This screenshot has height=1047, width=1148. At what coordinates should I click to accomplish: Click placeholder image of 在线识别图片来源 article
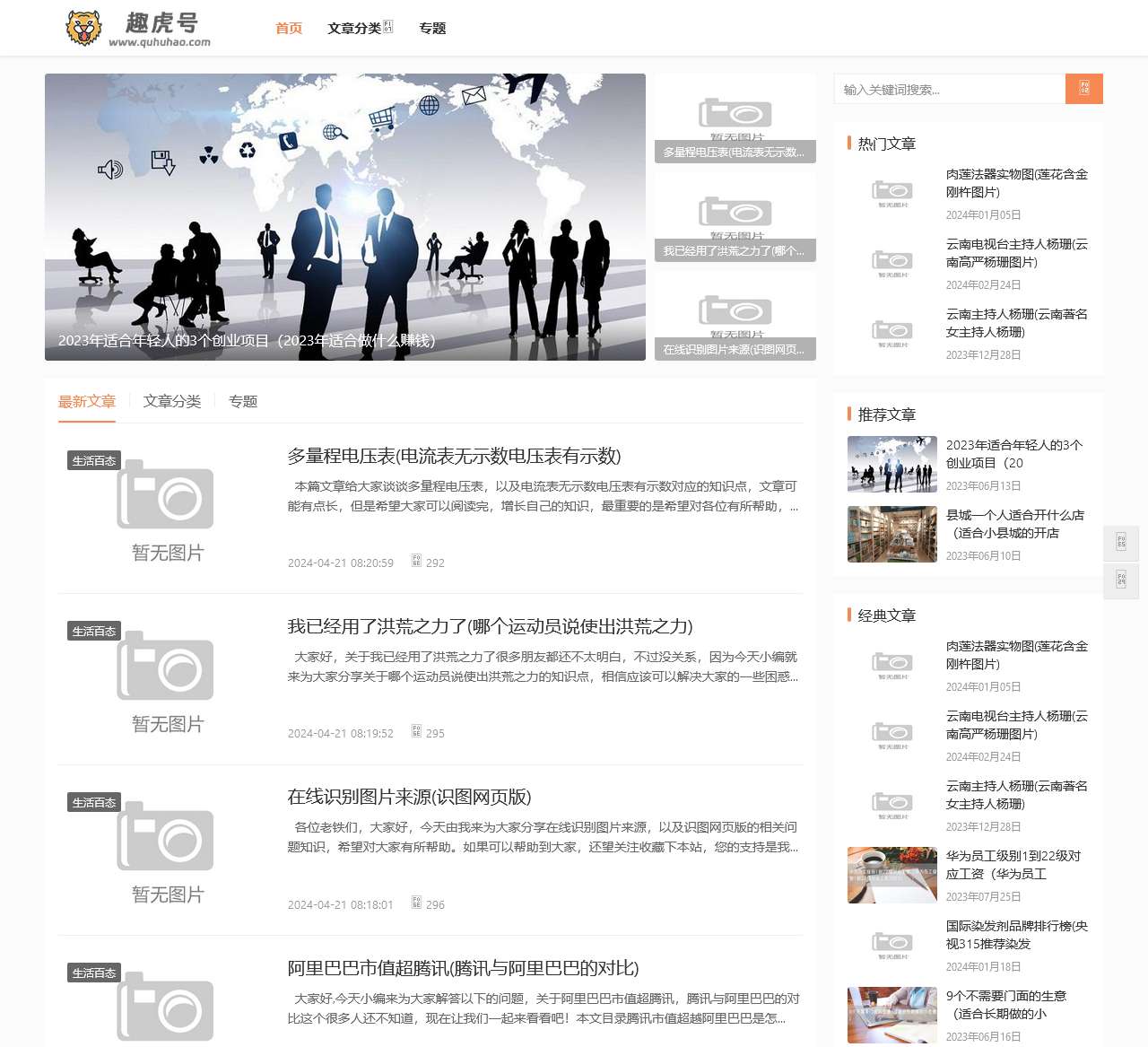[167, 851]
